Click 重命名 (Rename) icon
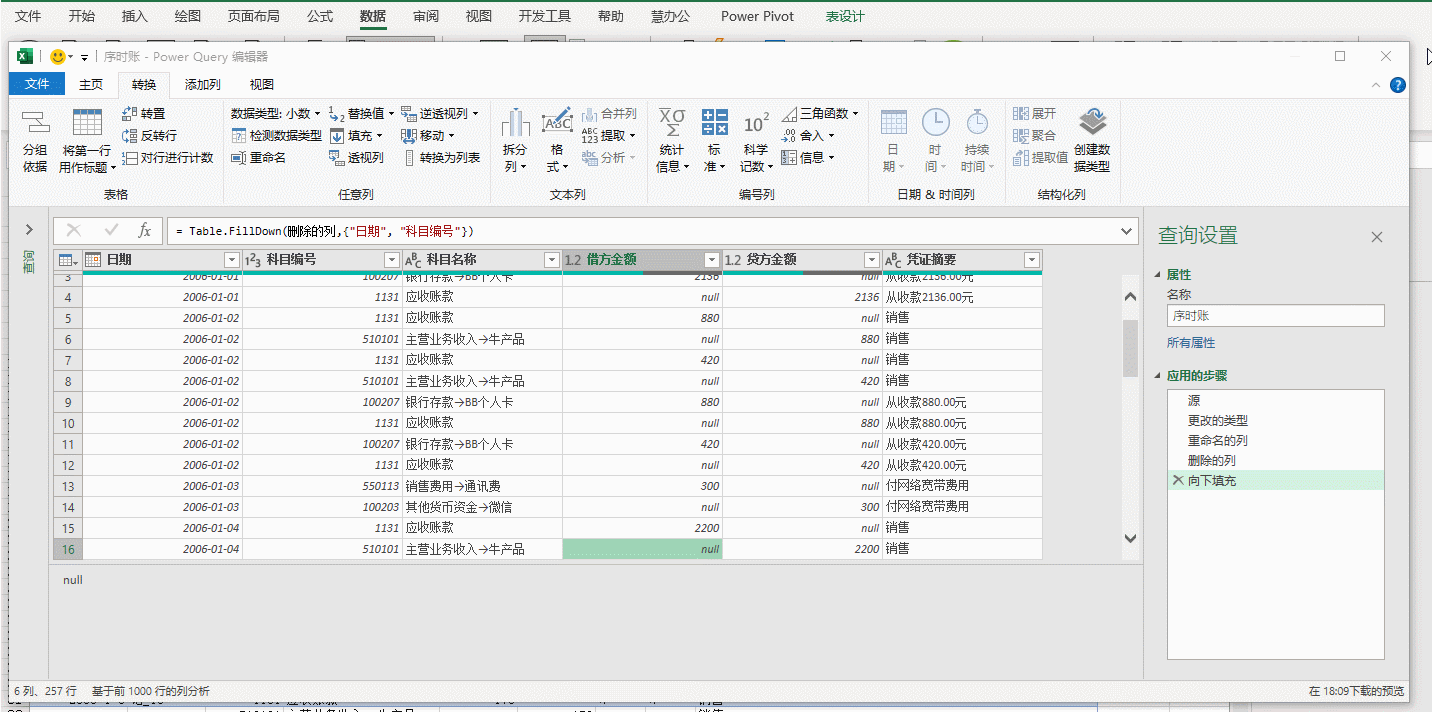This screenshot has height=712, width=1432. [x=239, y=157]
